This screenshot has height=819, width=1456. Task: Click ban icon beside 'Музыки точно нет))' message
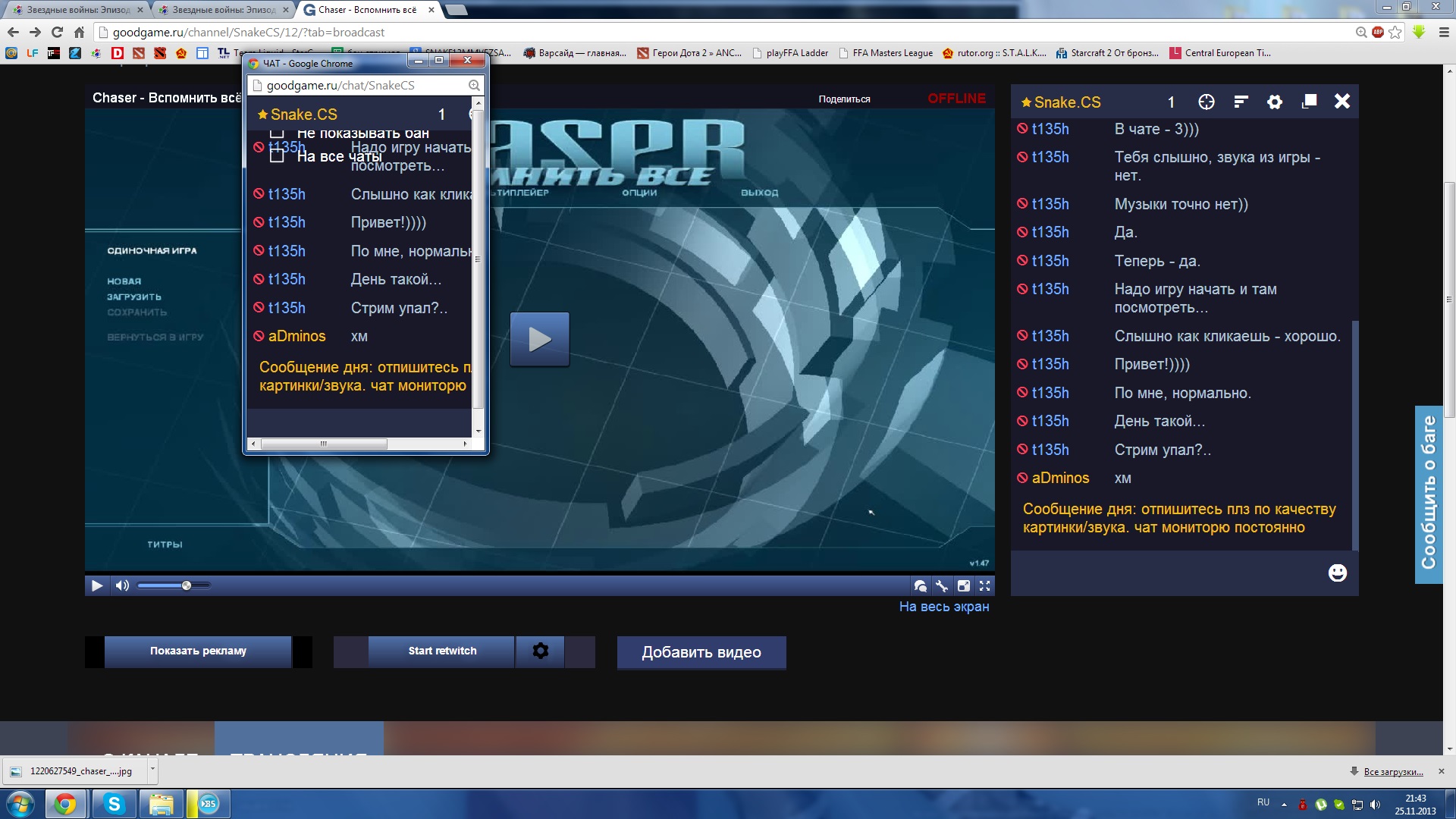point(1022,204)
